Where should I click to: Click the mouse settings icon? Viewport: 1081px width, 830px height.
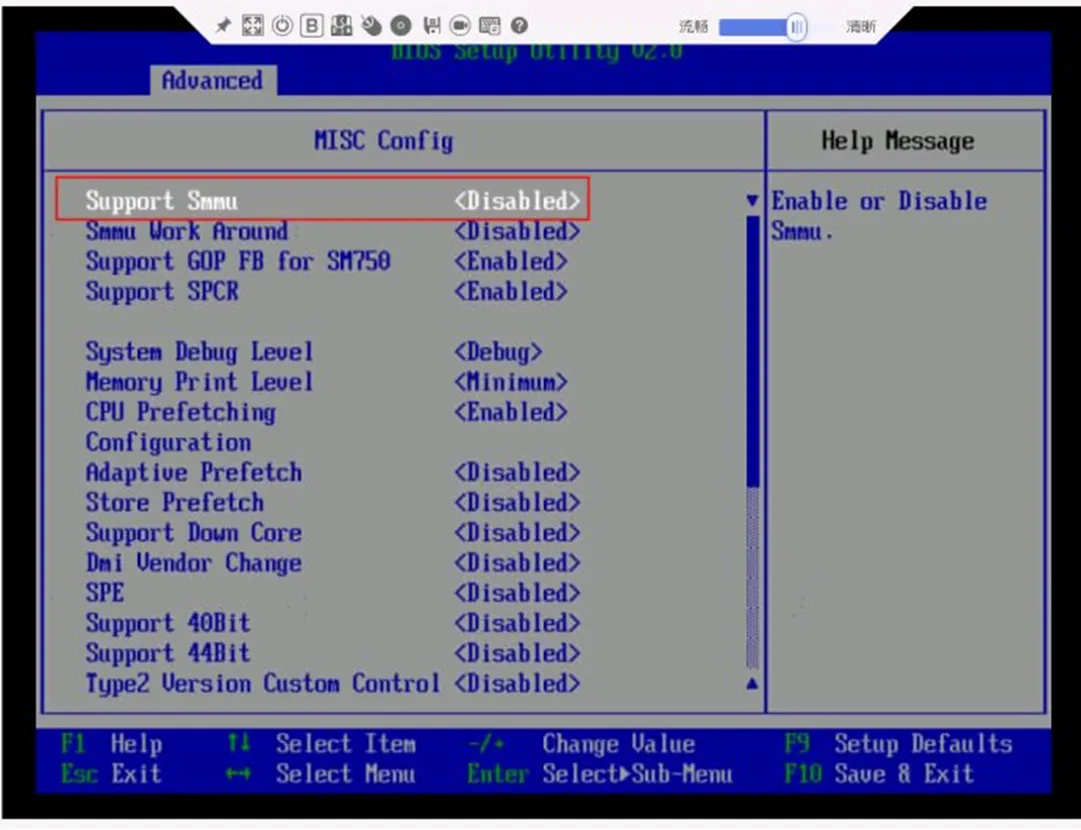click(372, 26)
